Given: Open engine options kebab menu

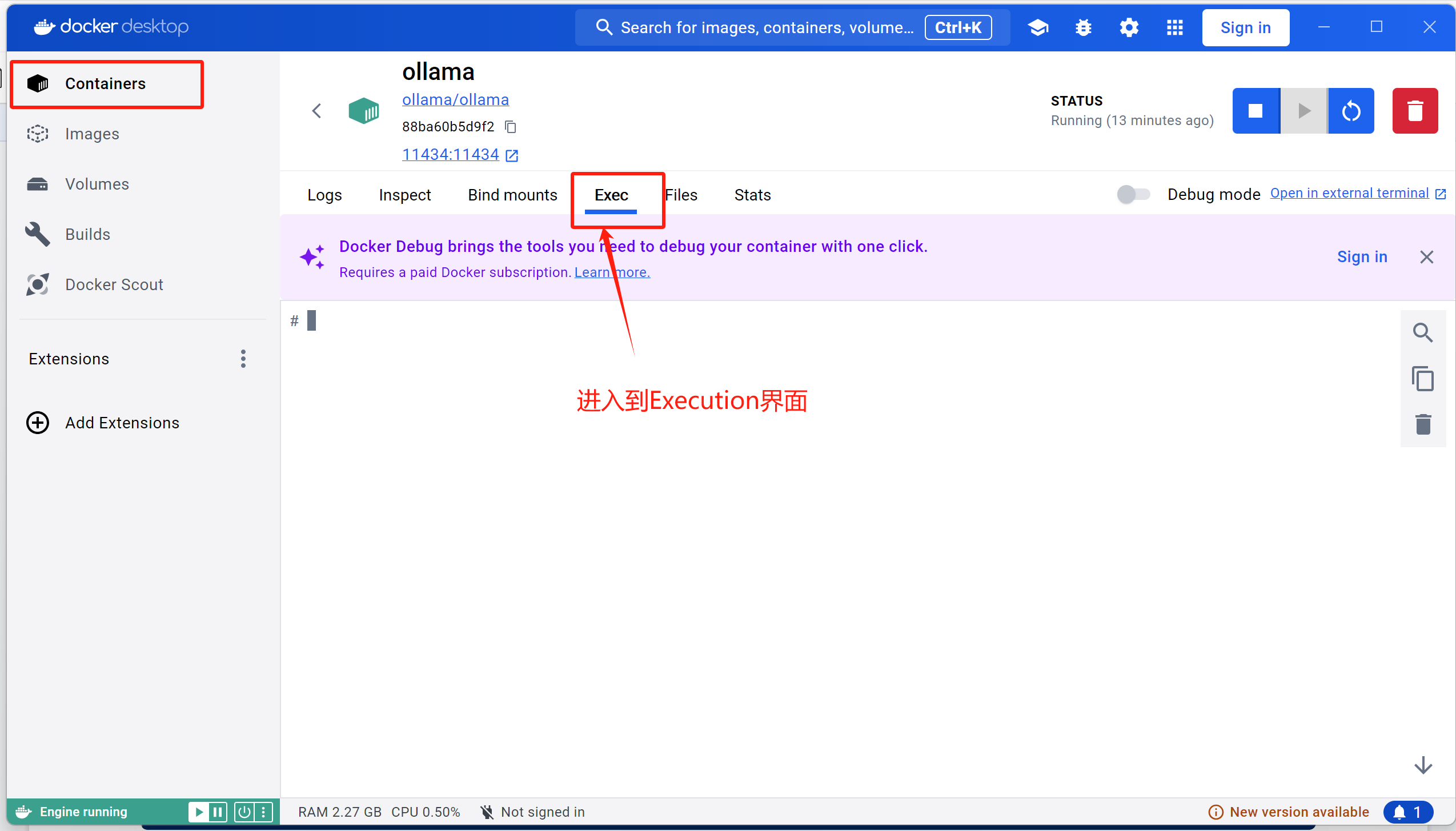Looking at the screenshot, I should pyautogui.click(x=263, y=812).
